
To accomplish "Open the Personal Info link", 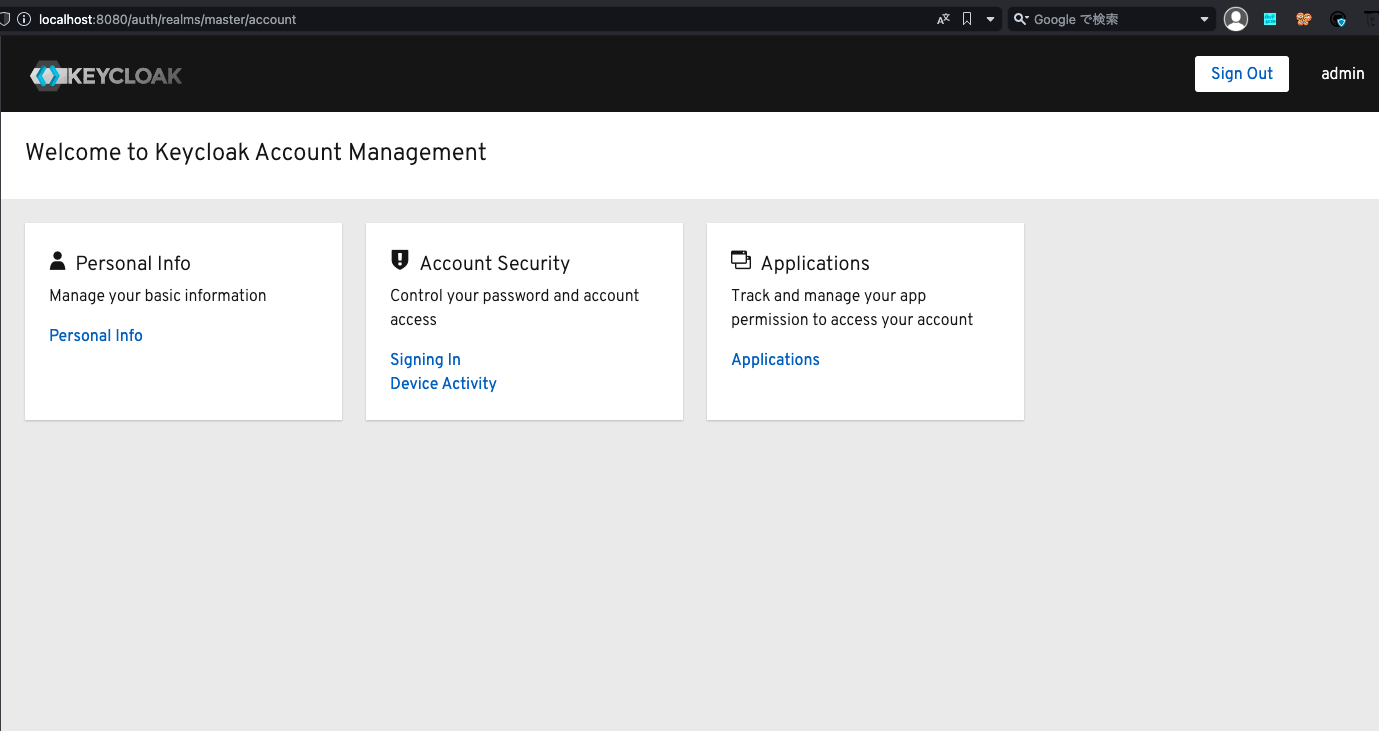I will click(96, 336).
